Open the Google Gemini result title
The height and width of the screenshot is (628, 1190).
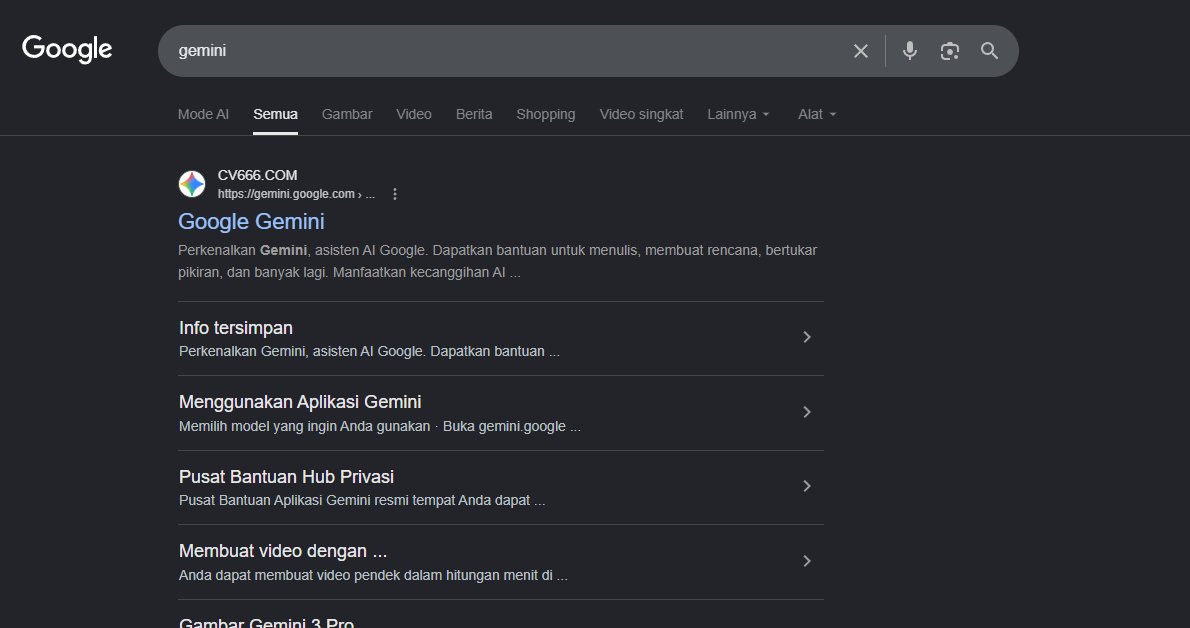click(251, 221)
